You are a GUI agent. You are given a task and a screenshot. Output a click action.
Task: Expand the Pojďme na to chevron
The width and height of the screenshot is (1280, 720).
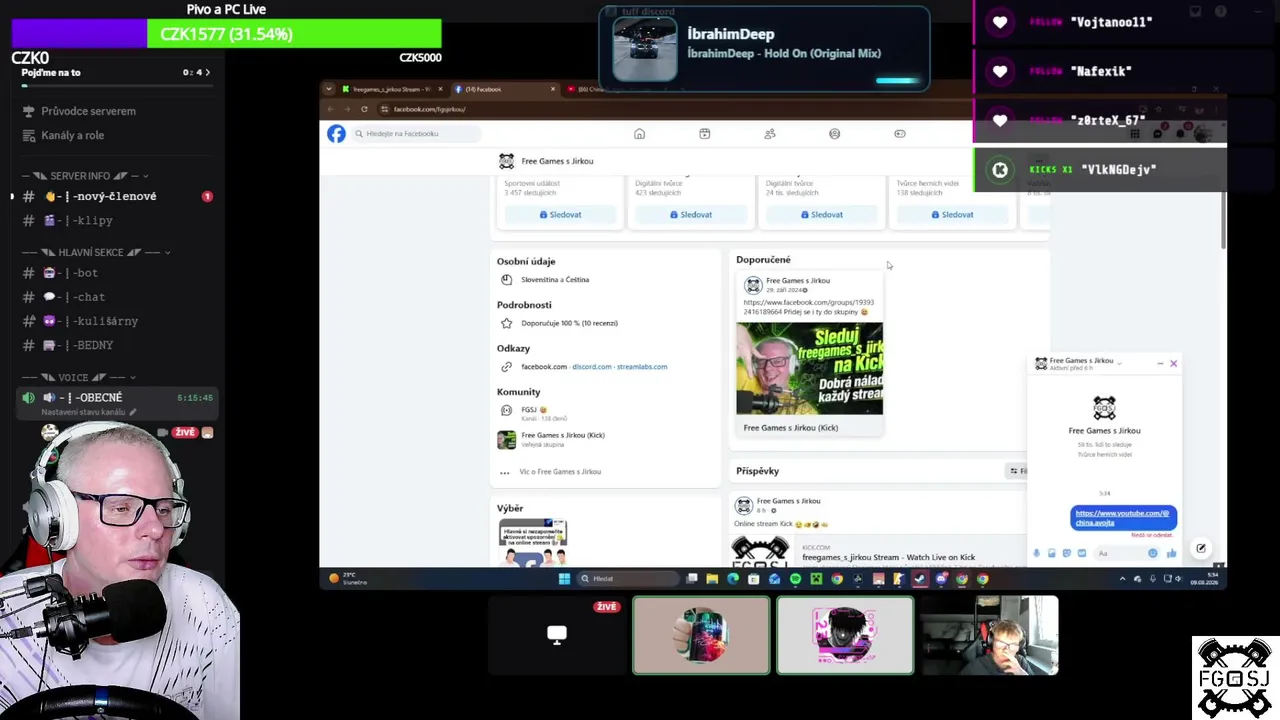(x=207, y=72)
